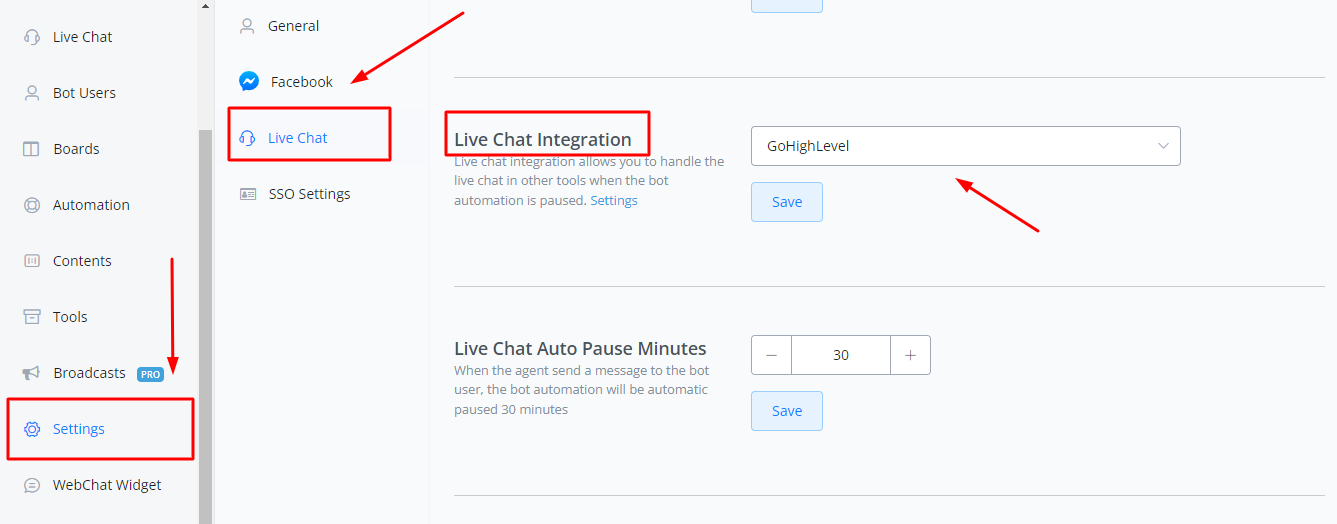1337x524 pixels.
Task: Click the Tools archive box icon
Action: pos(32,317)
